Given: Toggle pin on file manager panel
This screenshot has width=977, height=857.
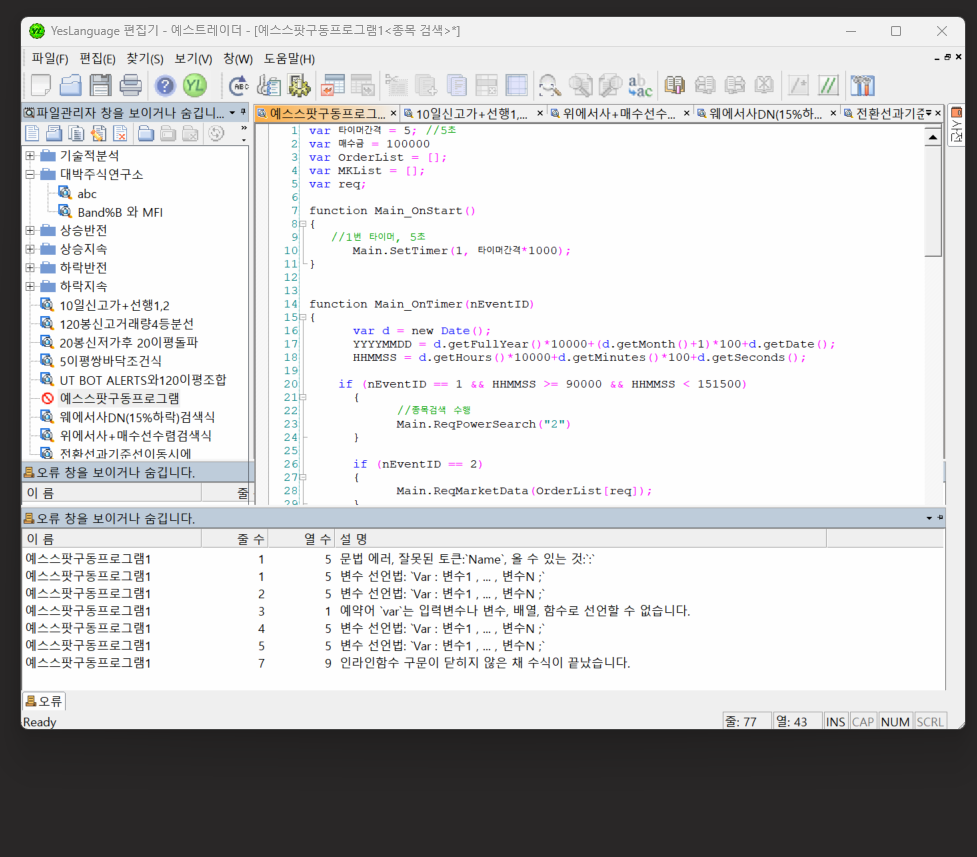Looking at the screenshot, I should coord(244,113).
